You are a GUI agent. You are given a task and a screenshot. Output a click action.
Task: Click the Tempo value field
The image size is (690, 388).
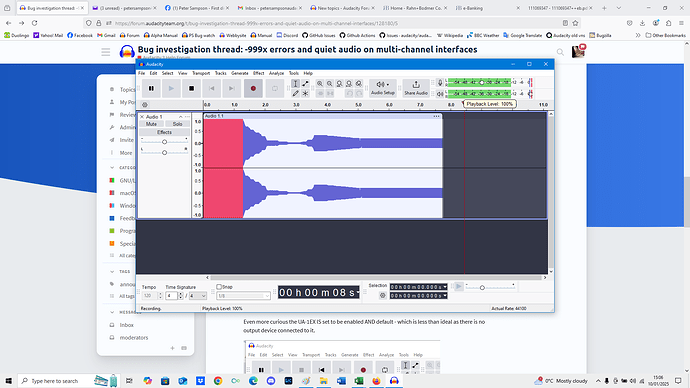pyautogui.click(x=149, y=296)
